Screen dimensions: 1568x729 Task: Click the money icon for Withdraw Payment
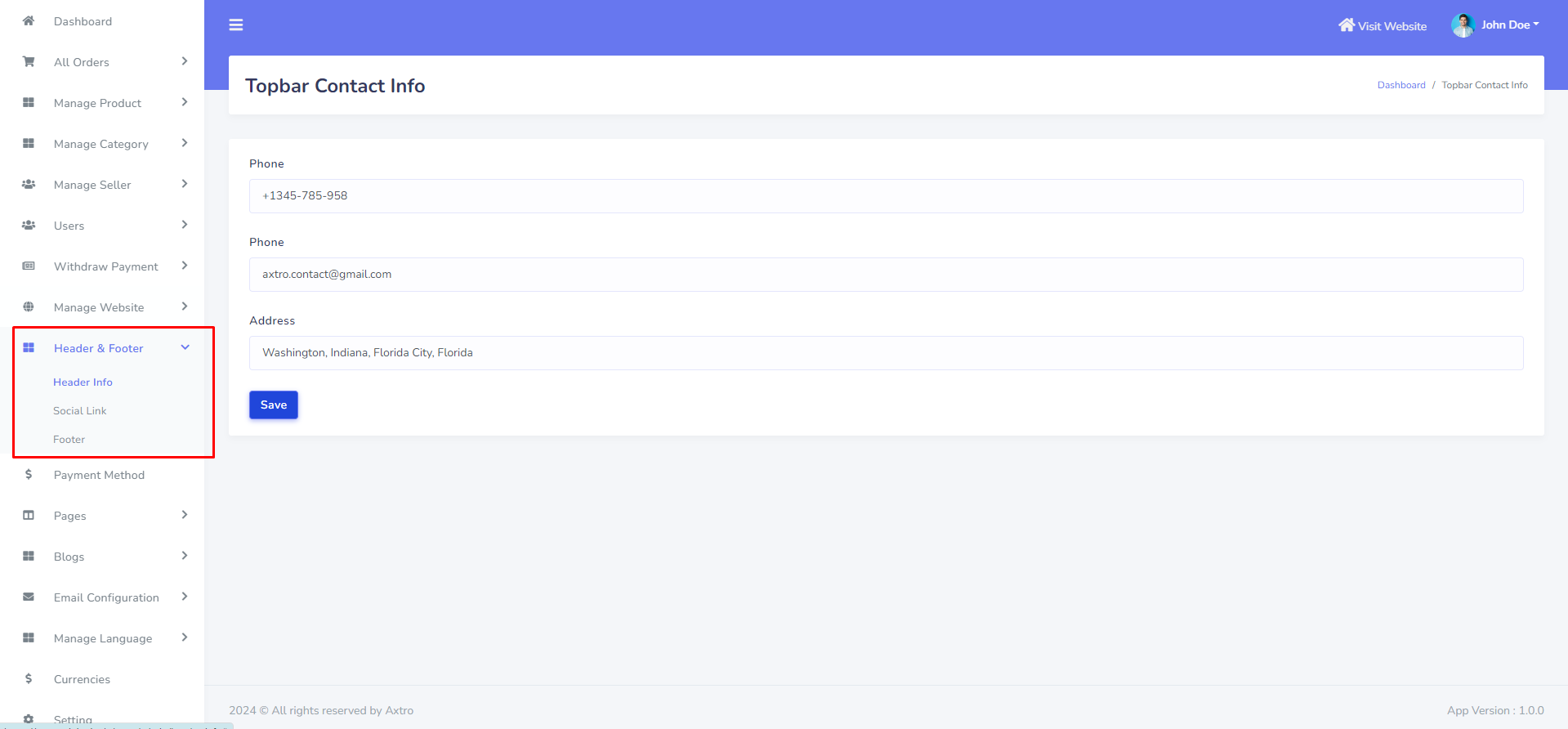pos(29,266)
